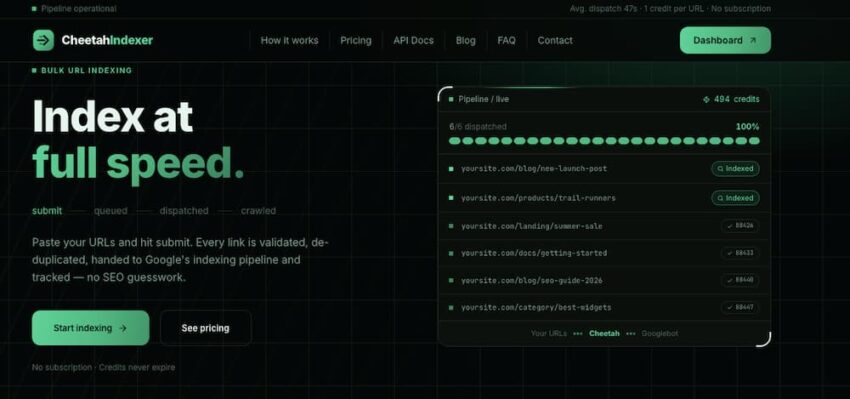Click the dispatched progress bar
This screenshot has height=399, width=850.
(604, 141)
